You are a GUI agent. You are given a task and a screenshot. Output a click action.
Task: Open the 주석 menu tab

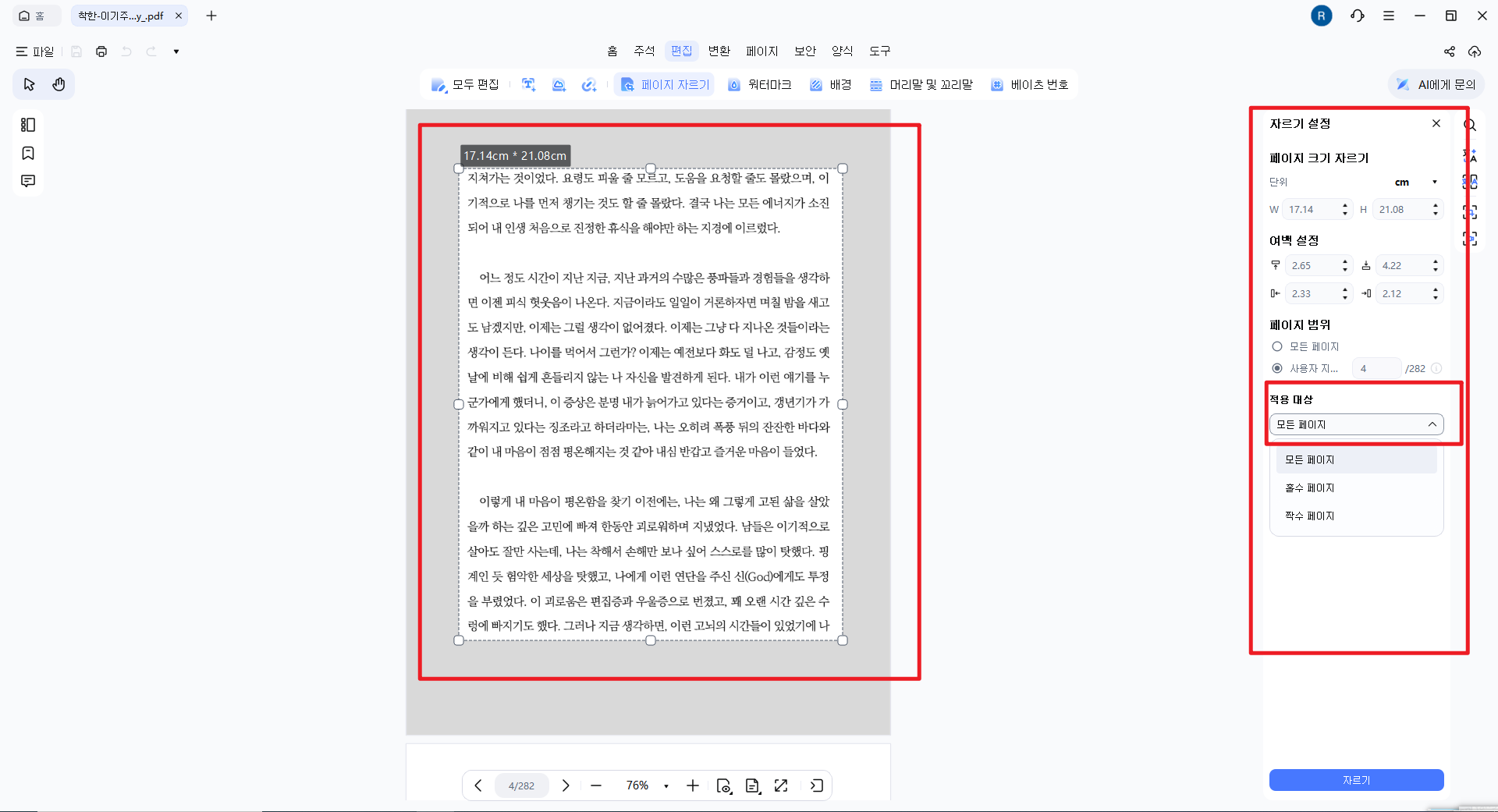click(x=644, y=51)
